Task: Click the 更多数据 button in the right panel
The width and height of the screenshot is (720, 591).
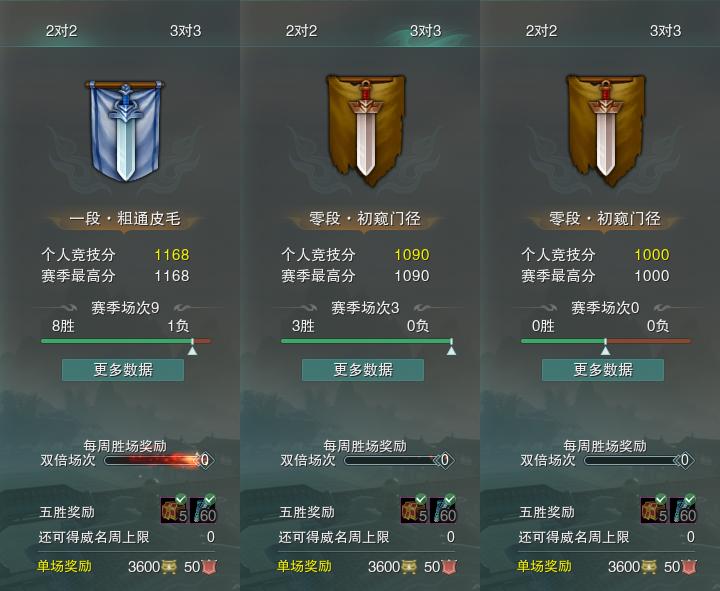Action: point(603,370)
